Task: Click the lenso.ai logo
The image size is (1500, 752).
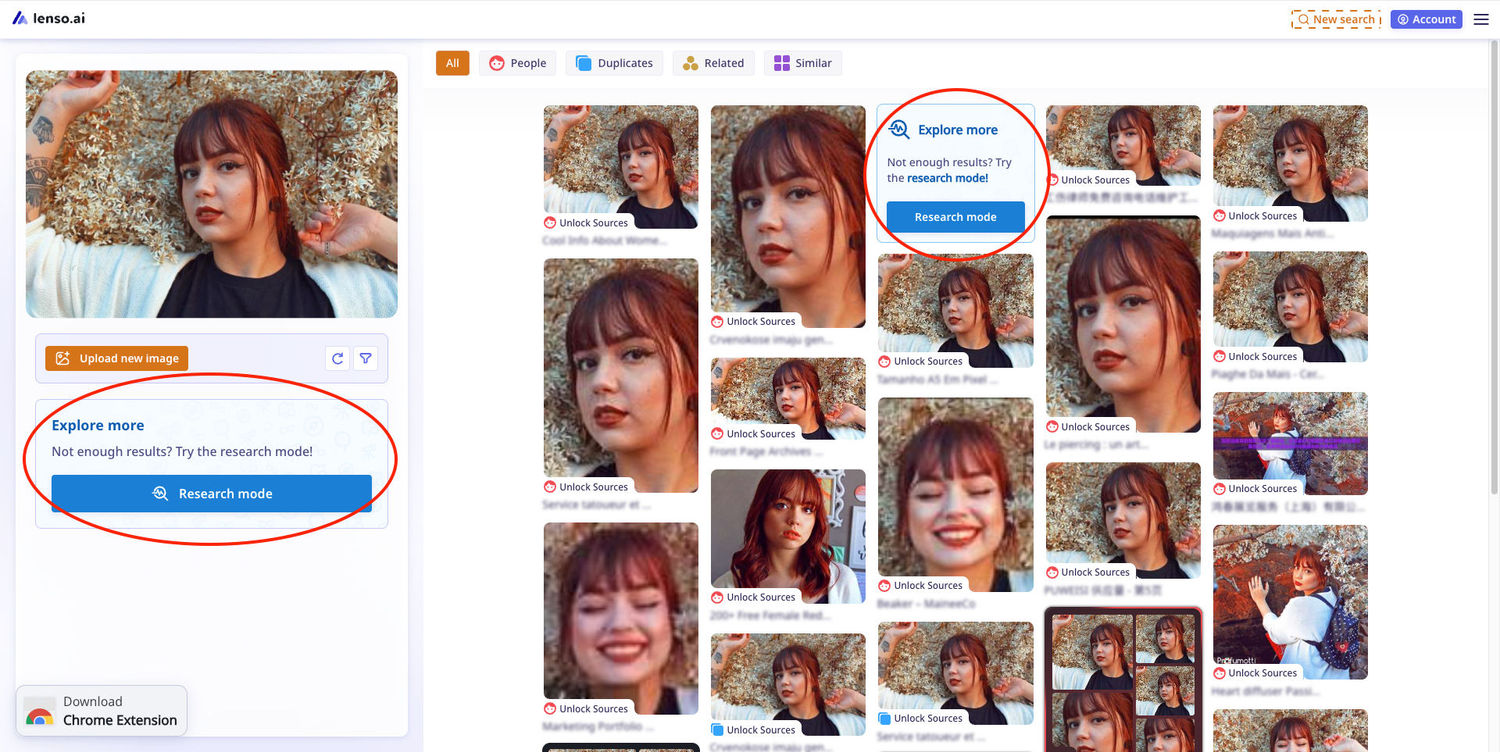Action: [x=48, y=18]
